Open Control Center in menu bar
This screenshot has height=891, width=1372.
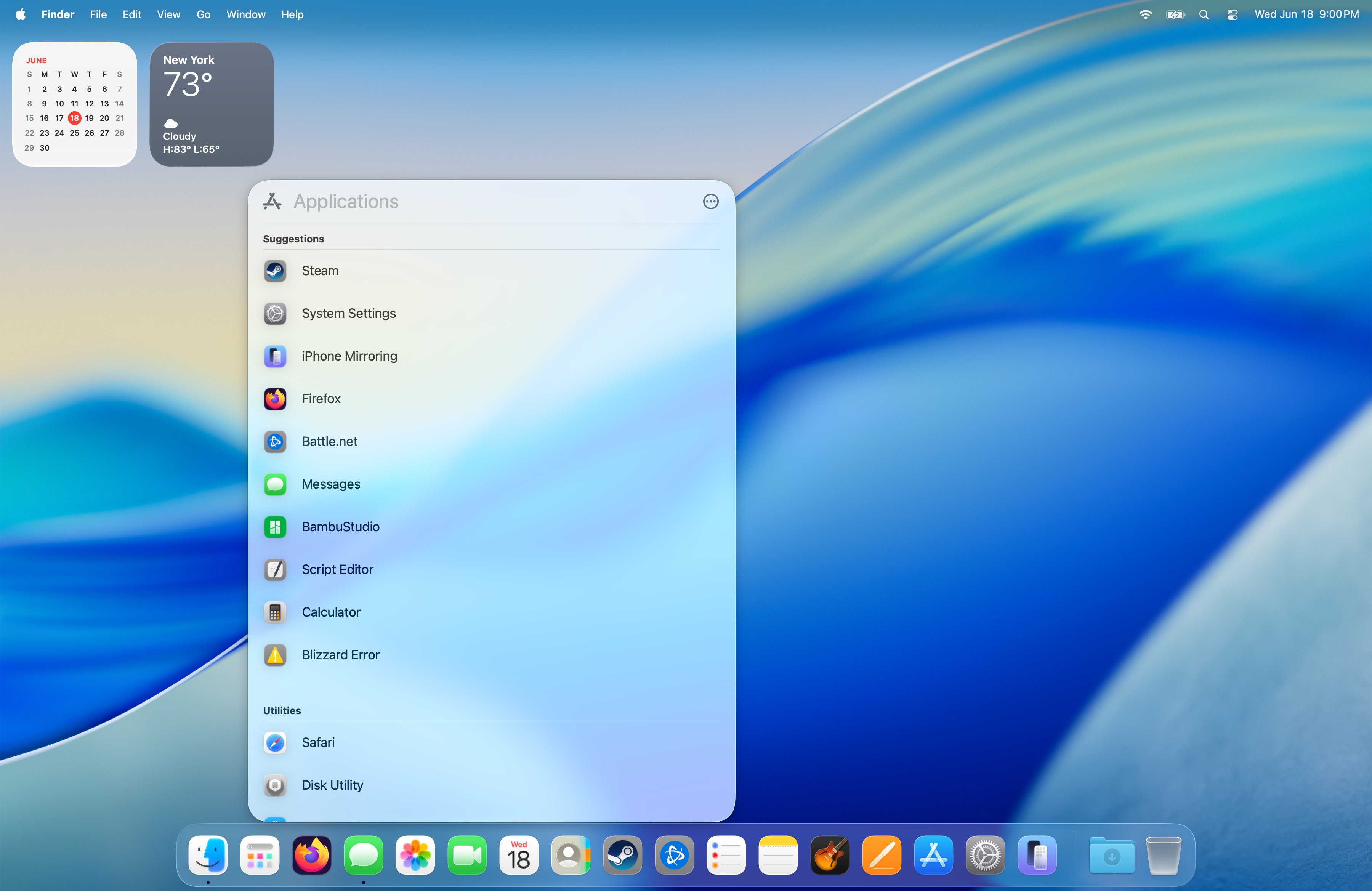pos(1232,14)
